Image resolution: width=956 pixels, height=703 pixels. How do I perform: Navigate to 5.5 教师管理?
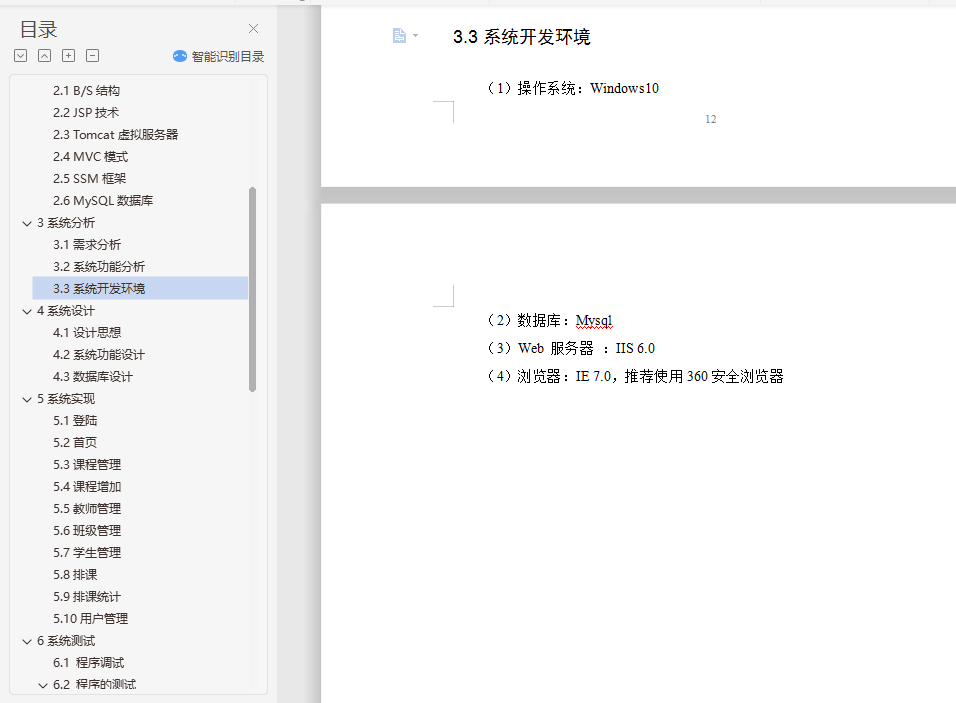(87, 509)
